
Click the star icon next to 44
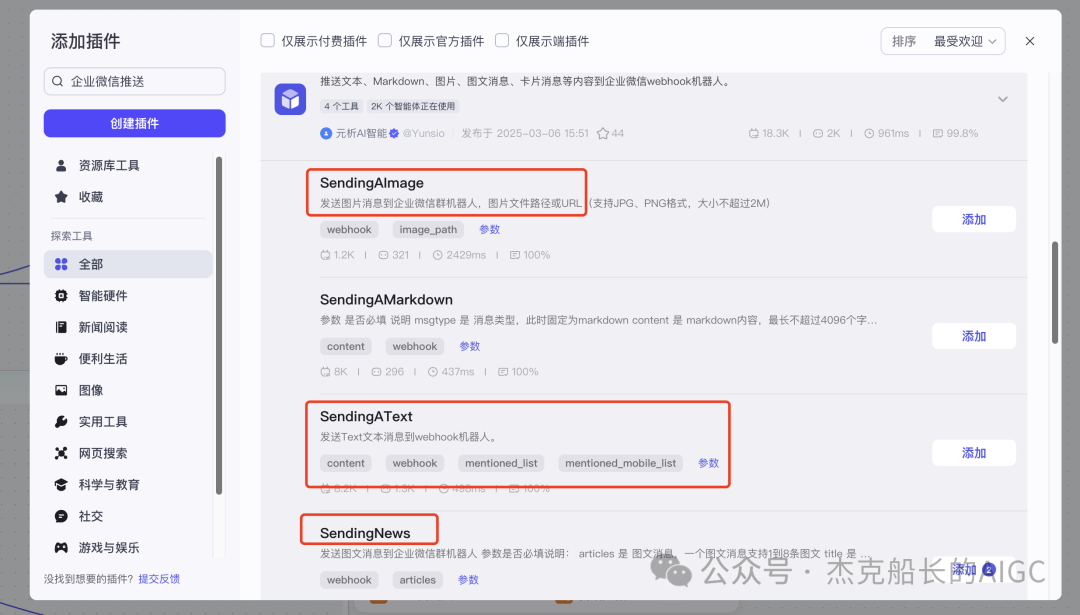pyautogui.click(x=603, y=133)
